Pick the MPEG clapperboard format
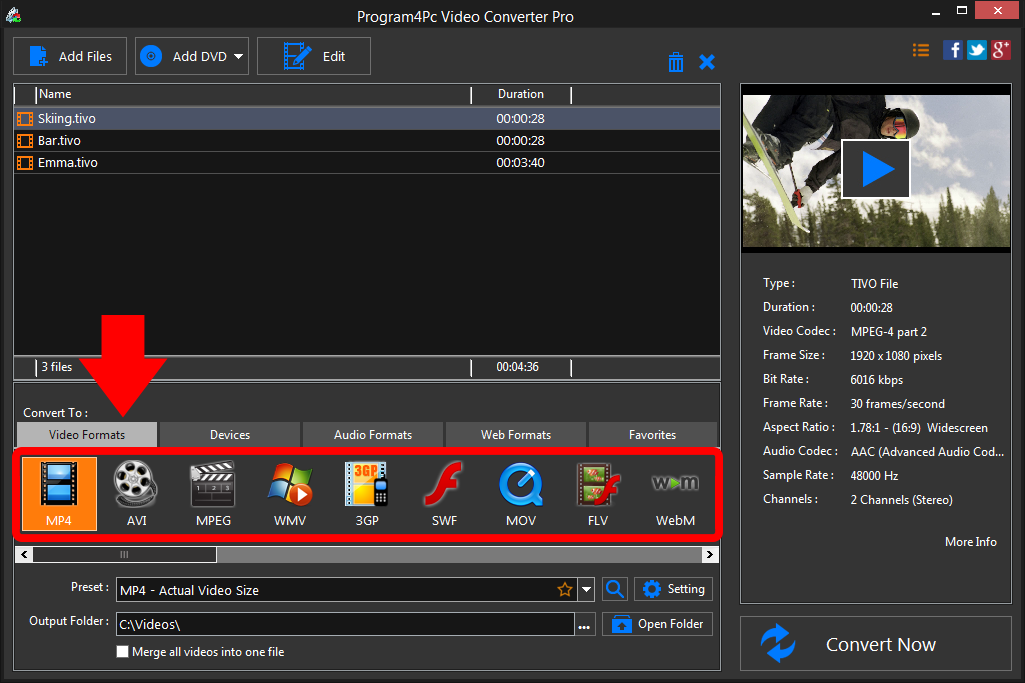Image resolution: width=1025 pixels, height=683 pixels. [x=213, y=493]
